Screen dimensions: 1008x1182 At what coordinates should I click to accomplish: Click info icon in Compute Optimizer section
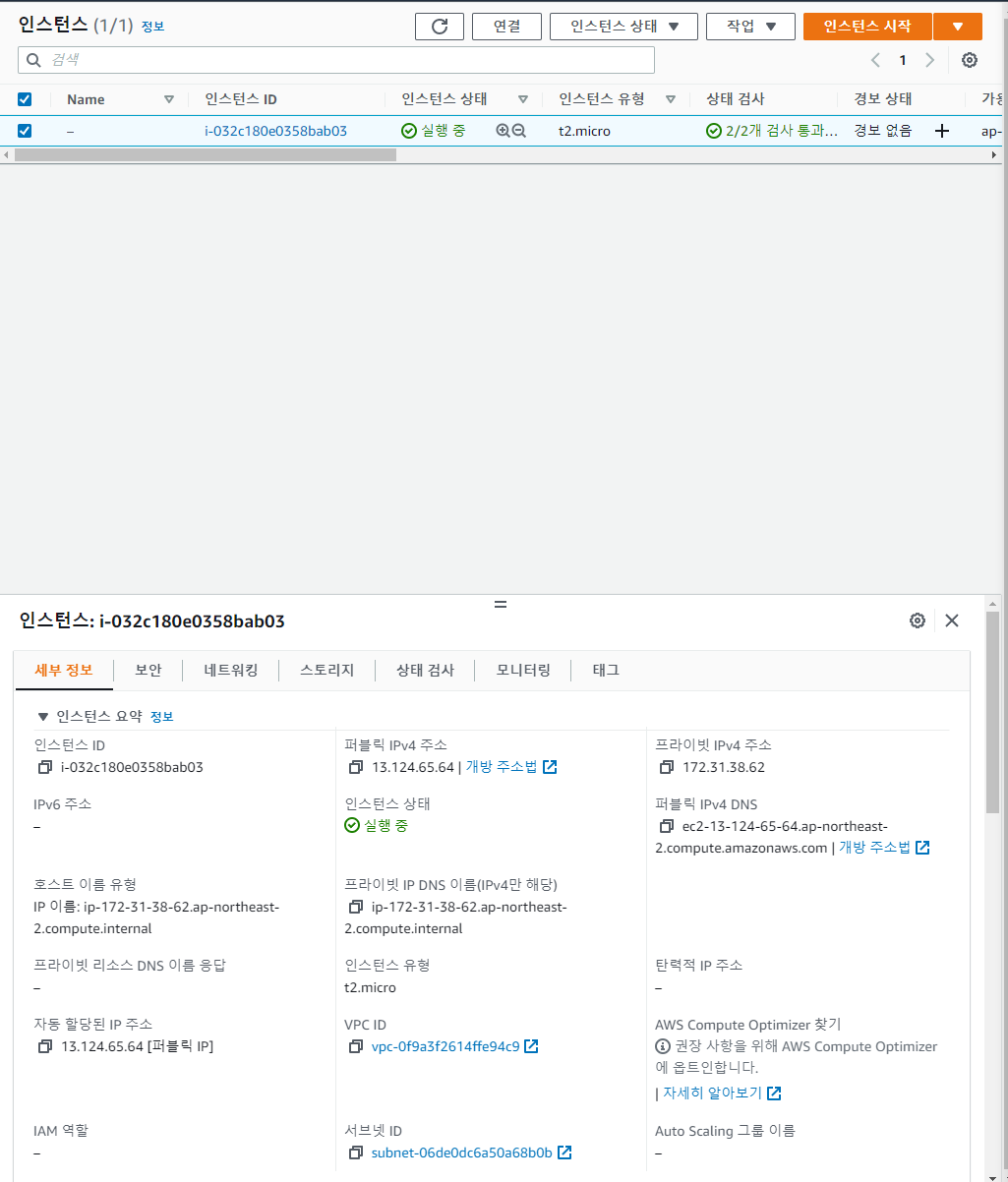pyautogui.click(x=663, y=1046)
